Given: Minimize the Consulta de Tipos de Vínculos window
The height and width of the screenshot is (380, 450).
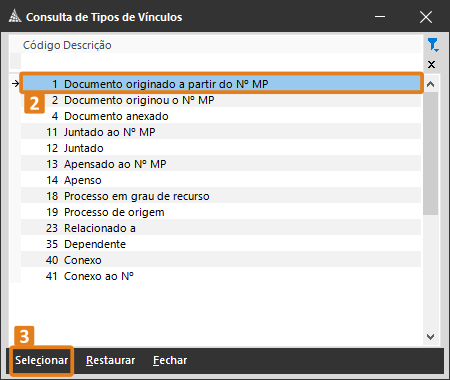Looking at the screenshot, I should [380, 16].
